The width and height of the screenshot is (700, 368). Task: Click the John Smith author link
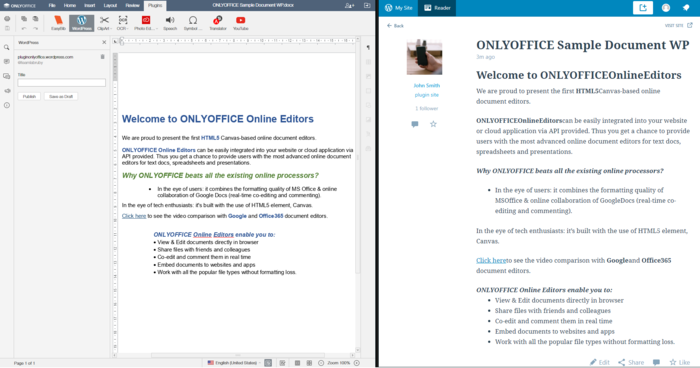[426, 85]
